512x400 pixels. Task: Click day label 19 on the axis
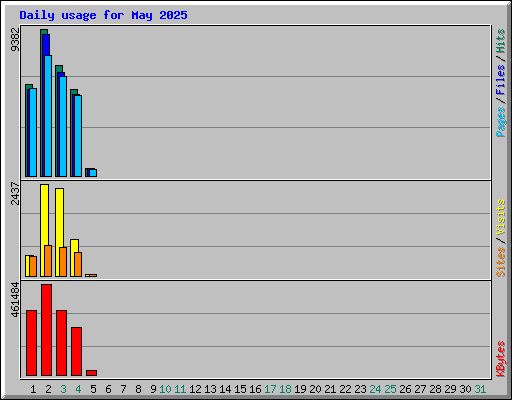[x=300, y=389]
